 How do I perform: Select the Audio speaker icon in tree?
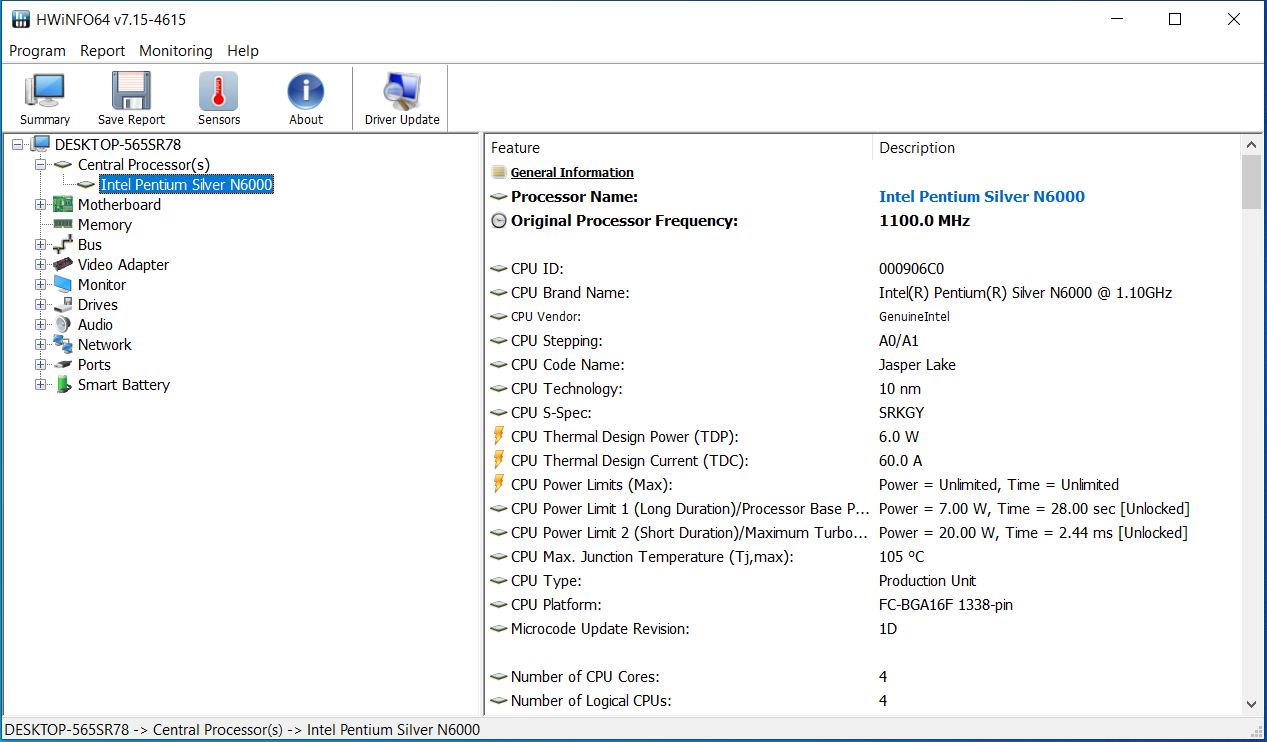[63, 325]
